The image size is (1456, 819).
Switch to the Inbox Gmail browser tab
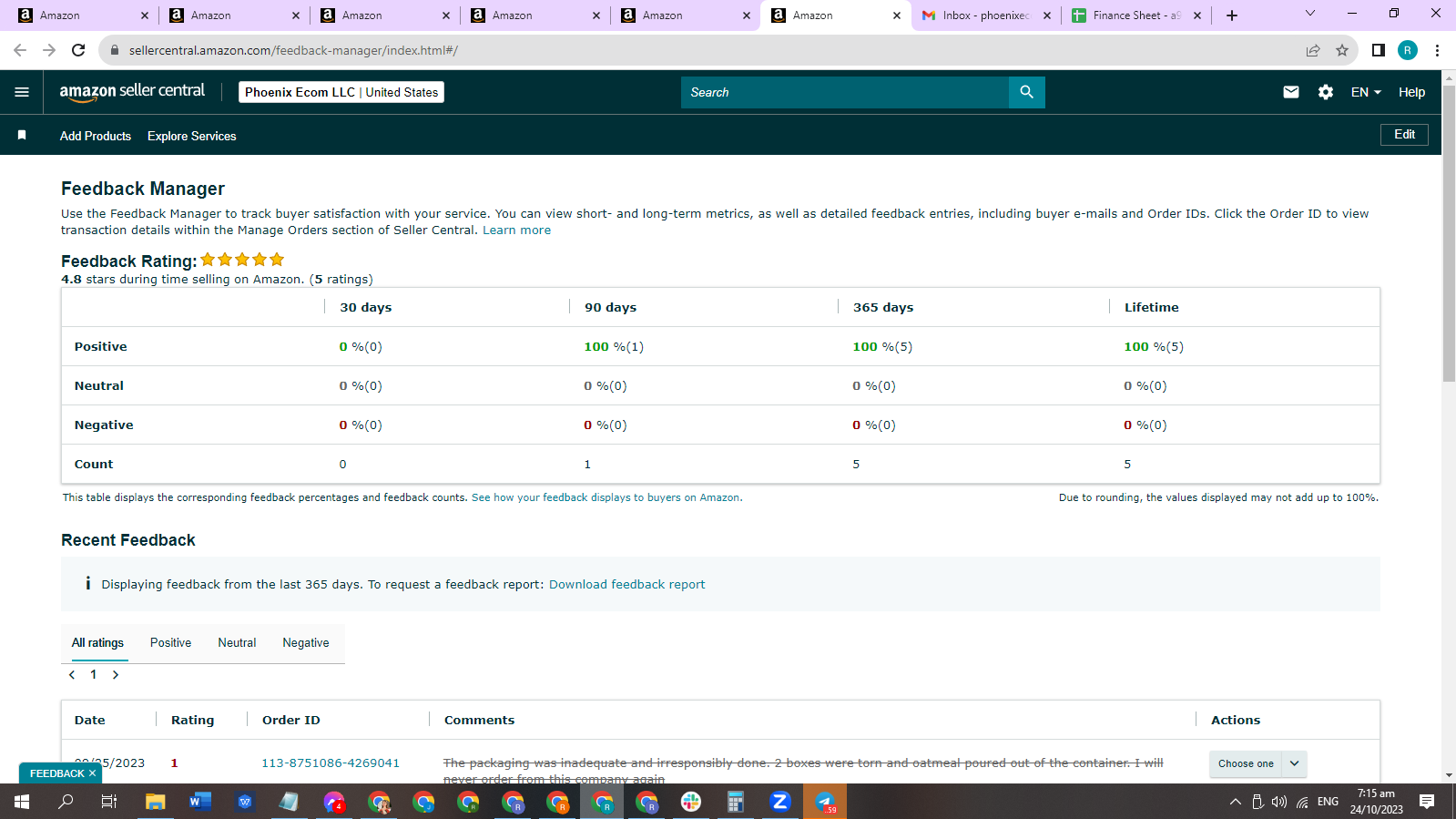pos(986,15)
